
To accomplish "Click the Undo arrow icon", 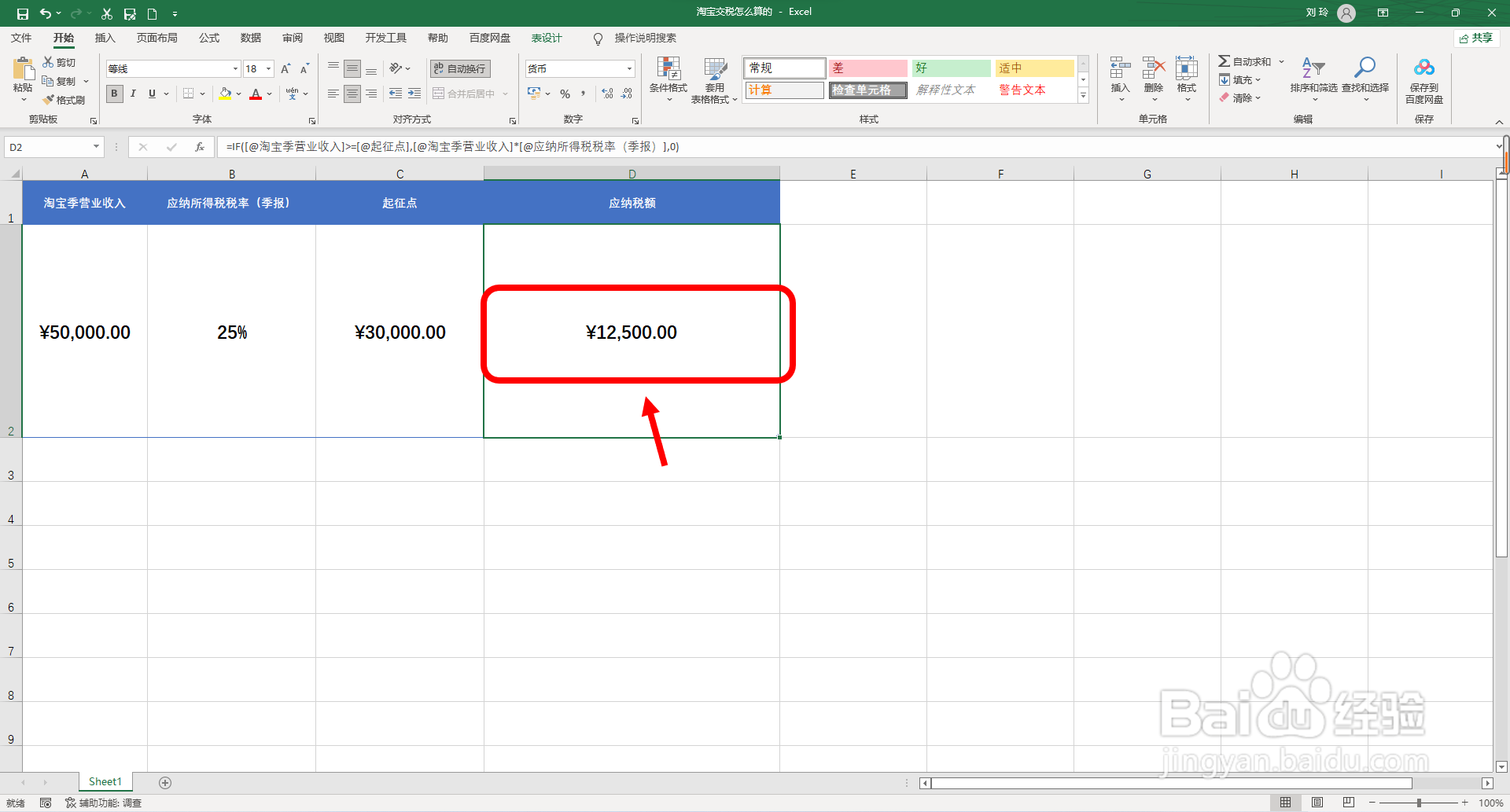I will [46, 13].
